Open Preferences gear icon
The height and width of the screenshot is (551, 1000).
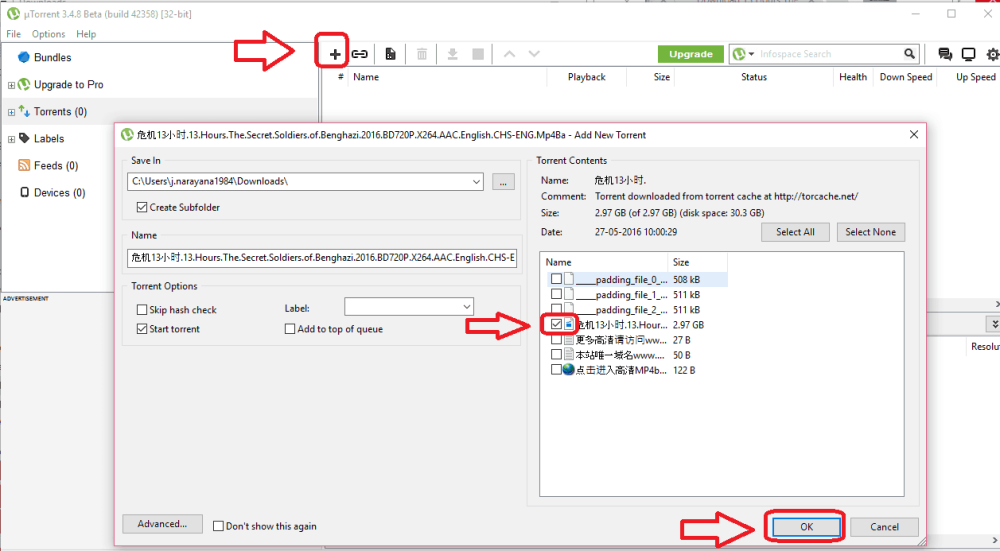click(992, 55)
